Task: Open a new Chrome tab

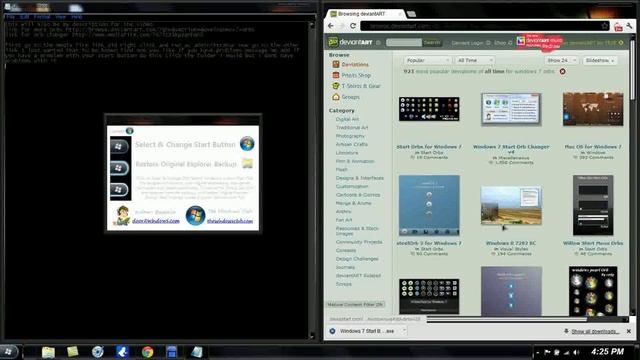Action: (411, 14)
